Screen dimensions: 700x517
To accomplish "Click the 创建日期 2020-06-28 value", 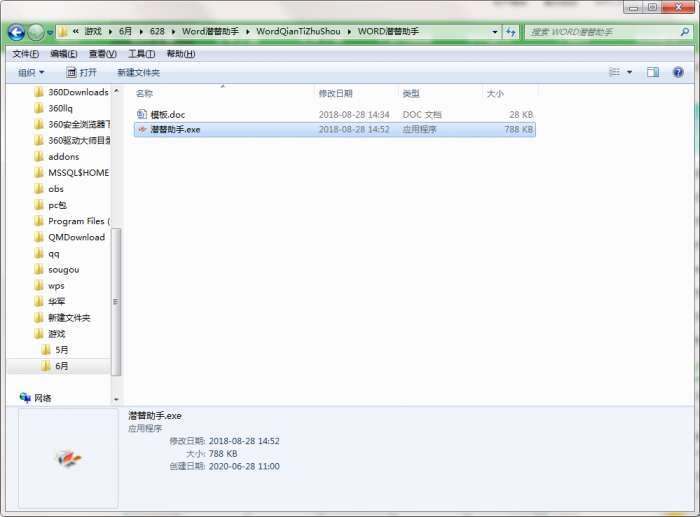I will [244, 467].
